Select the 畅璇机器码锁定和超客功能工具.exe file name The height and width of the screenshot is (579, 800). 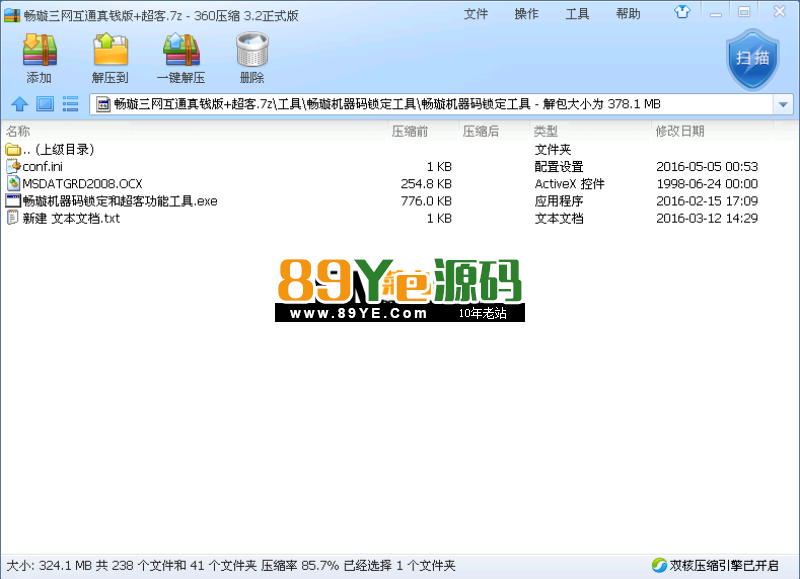click(120, 201)
